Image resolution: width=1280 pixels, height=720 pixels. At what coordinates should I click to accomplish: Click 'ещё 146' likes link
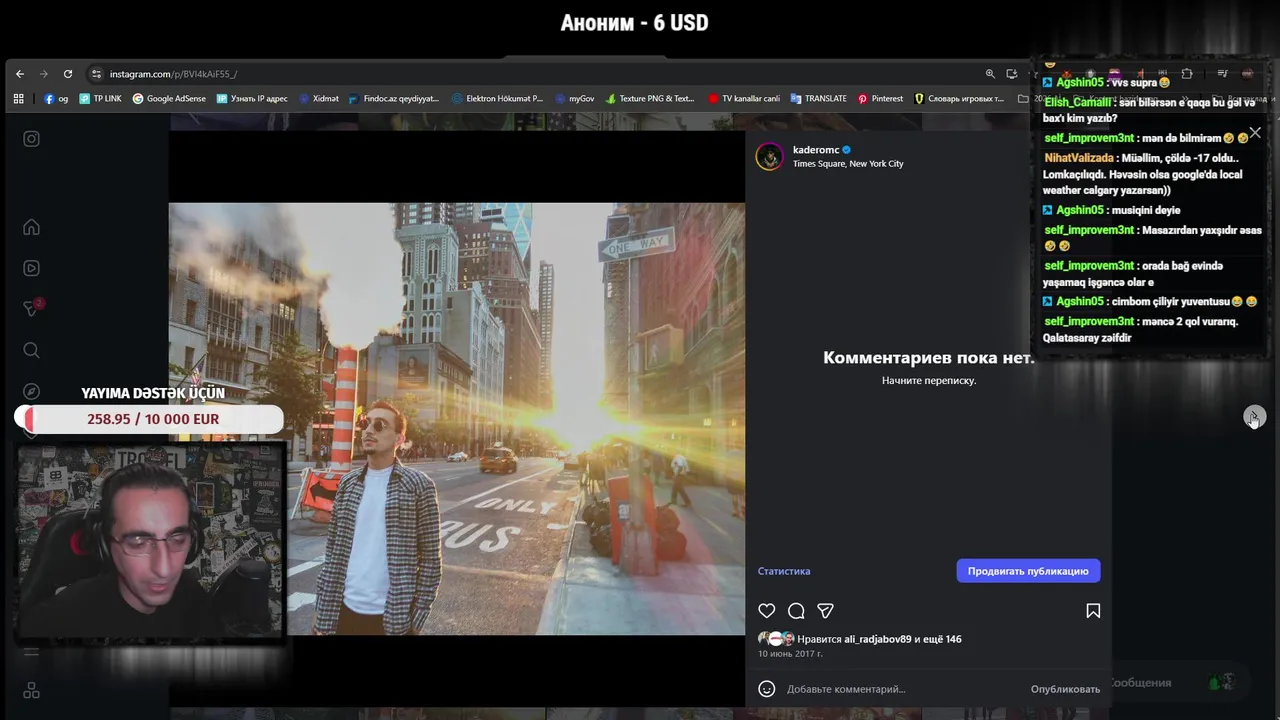point(943,639)
